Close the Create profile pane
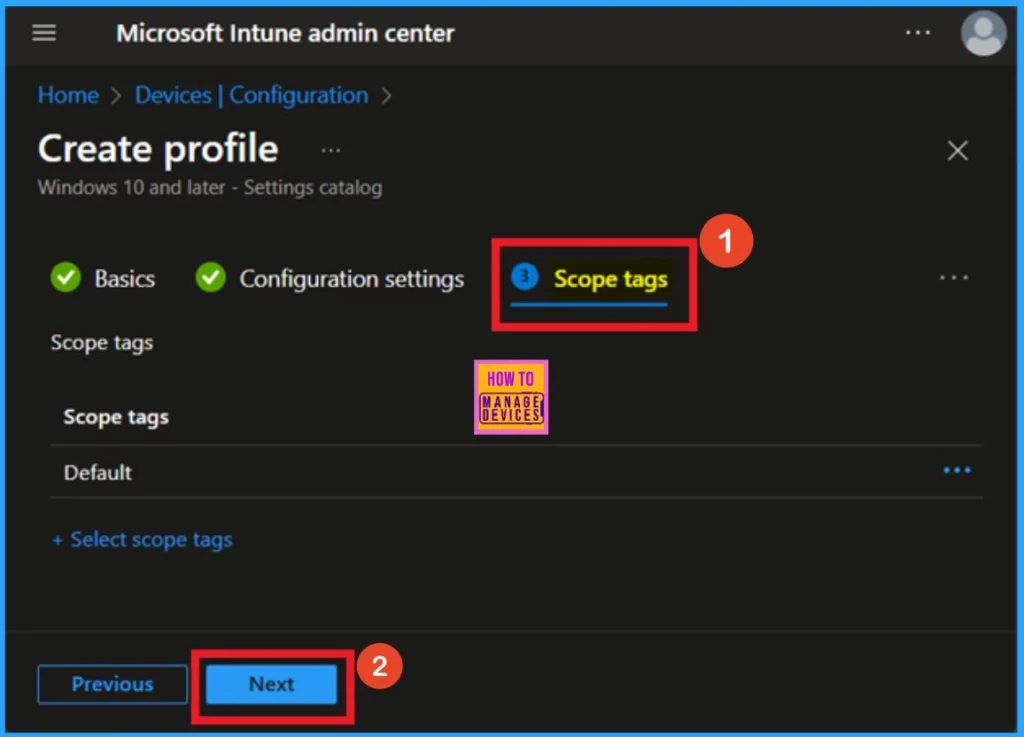The width and height of the screenshot is (1024, 737). pos(957,150)
